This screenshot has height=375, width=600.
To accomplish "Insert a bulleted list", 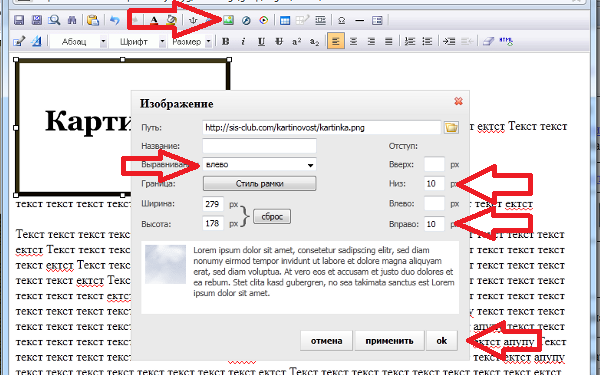I will 427,41.
